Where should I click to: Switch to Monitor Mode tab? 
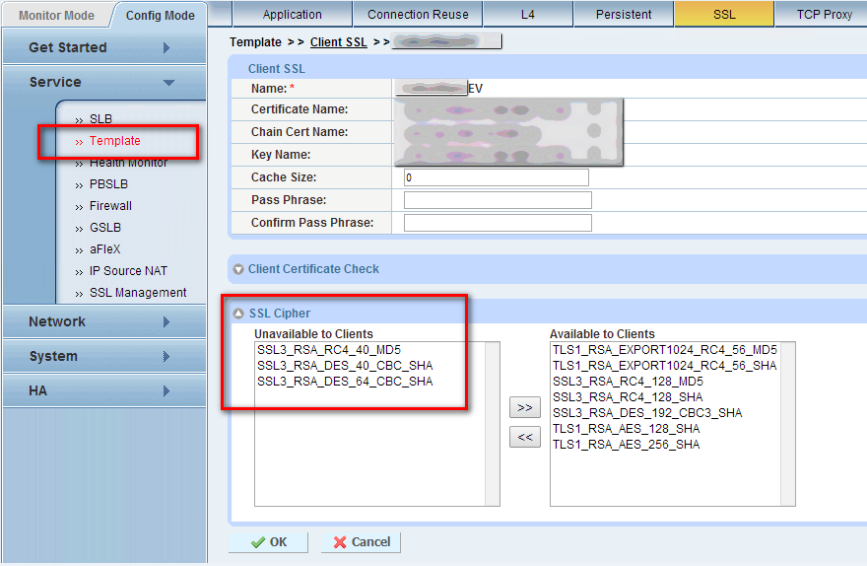click(x=56, y=15)
